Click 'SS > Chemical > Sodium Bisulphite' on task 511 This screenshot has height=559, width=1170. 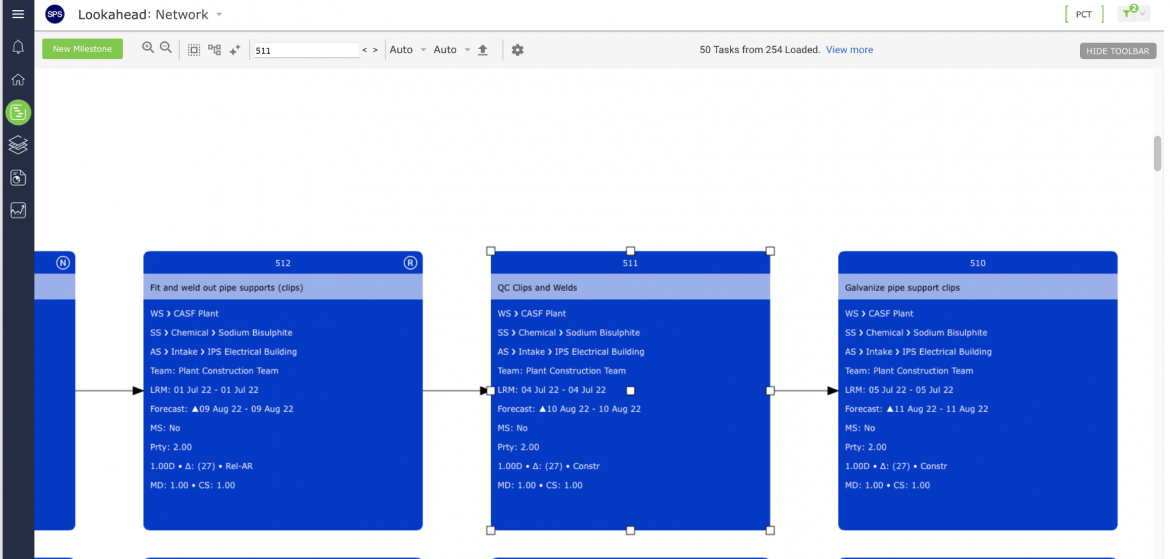coord(569,332)
